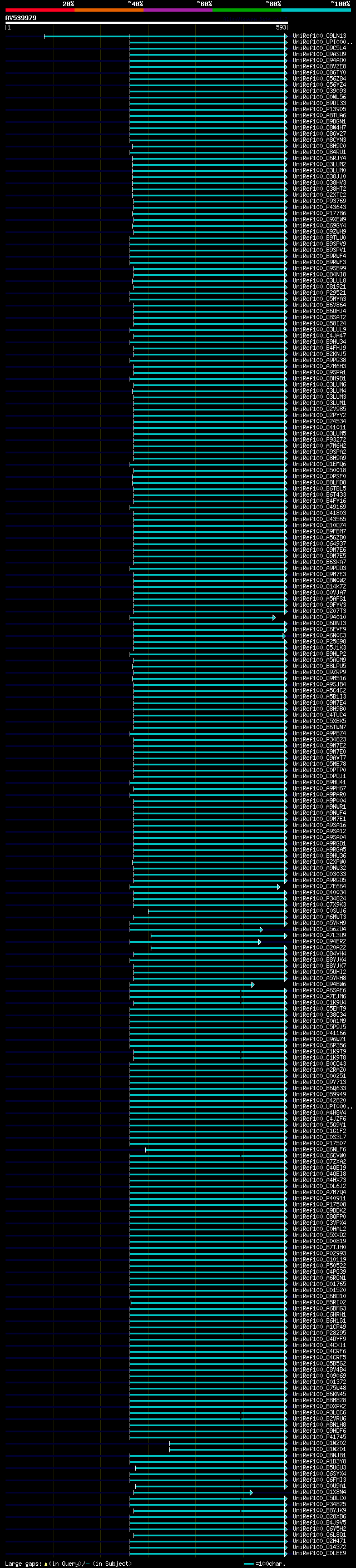Select hit label UniRef100_P40911
Image resolution: width=356 pixels, height=1568 pixels.
(319, 1199)
